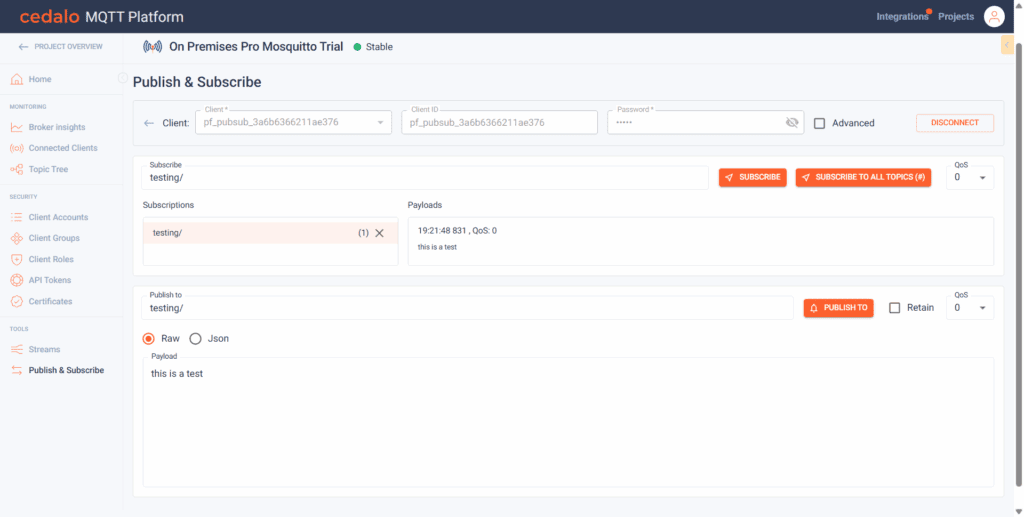
Task: Open Connected Clients in the sidebar
Action: tap(63, 148)
